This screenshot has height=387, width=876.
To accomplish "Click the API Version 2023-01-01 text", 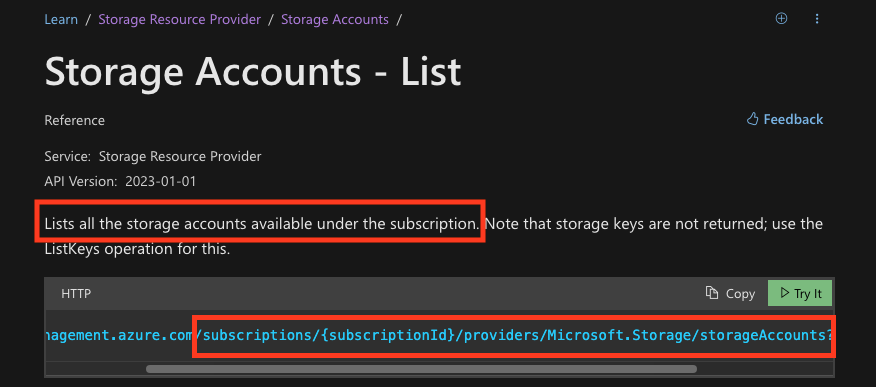I will click(x=120, y=181).
